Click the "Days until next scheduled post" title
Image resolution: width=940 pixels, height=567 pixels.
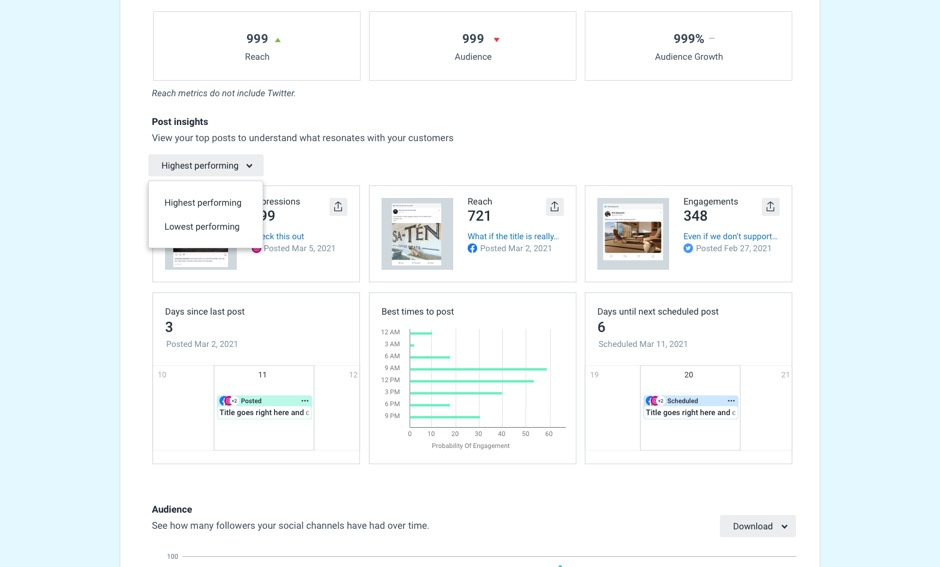coord(658,312)
